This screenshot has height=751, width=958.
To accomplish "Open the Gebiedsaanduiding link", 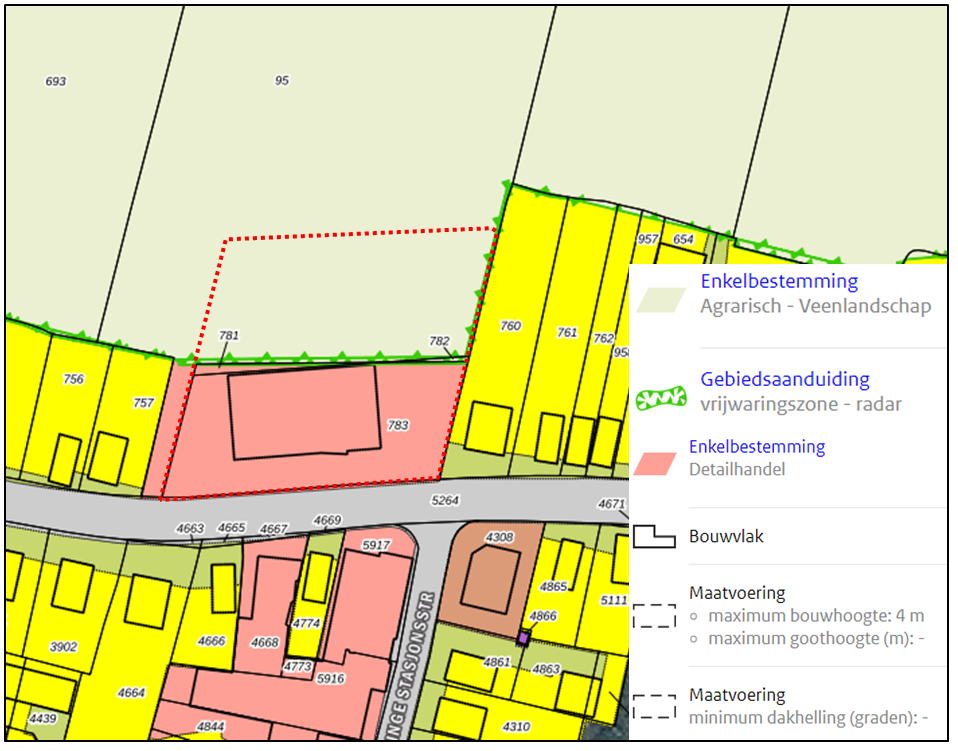I will click(x=784, y=379).
